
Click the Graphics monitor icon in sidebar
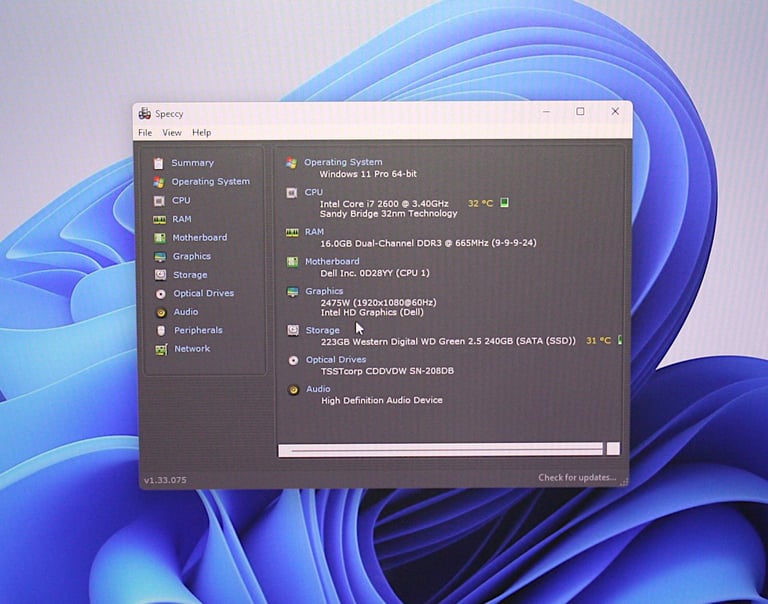click(160, 257)
